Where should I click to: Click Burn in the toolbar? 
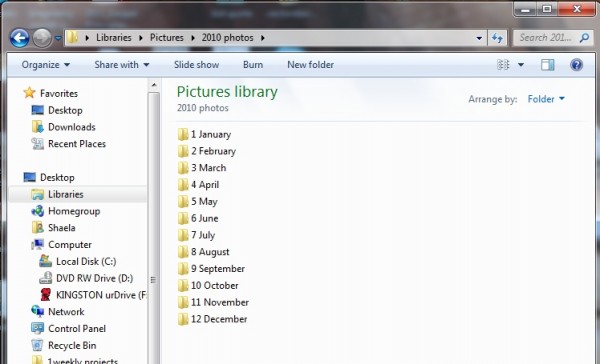pos(253,65)
